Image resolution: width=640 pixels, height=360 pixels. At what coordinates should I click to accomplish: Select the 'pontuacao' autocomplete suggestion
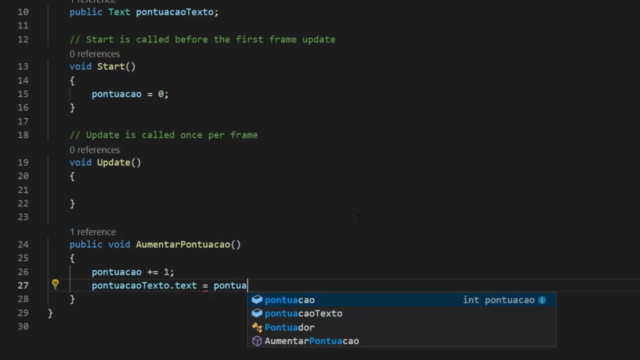click(x=402, y=300)
